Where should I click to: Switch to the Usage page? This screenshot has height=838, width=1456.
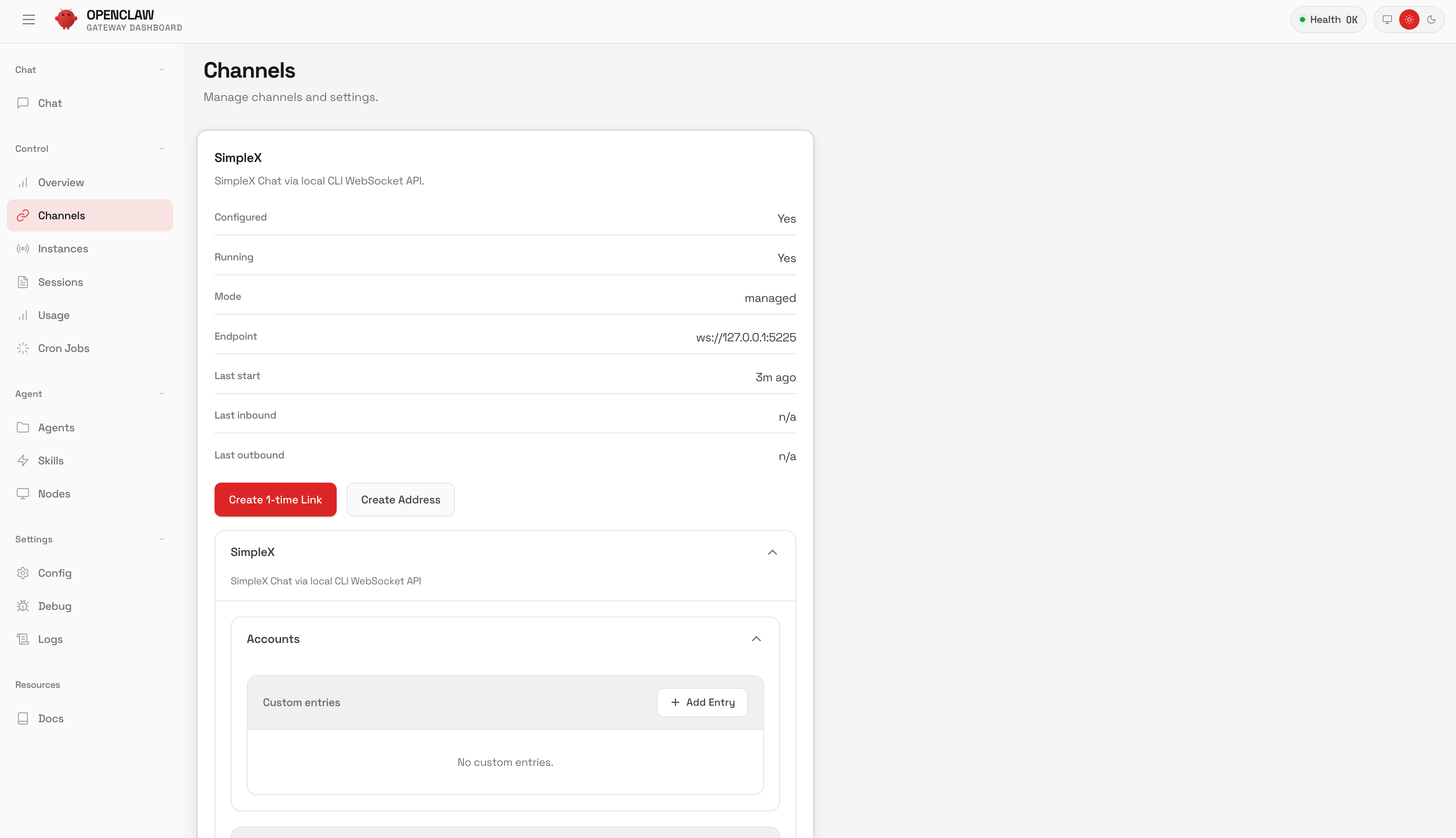(x=53, y=315)
